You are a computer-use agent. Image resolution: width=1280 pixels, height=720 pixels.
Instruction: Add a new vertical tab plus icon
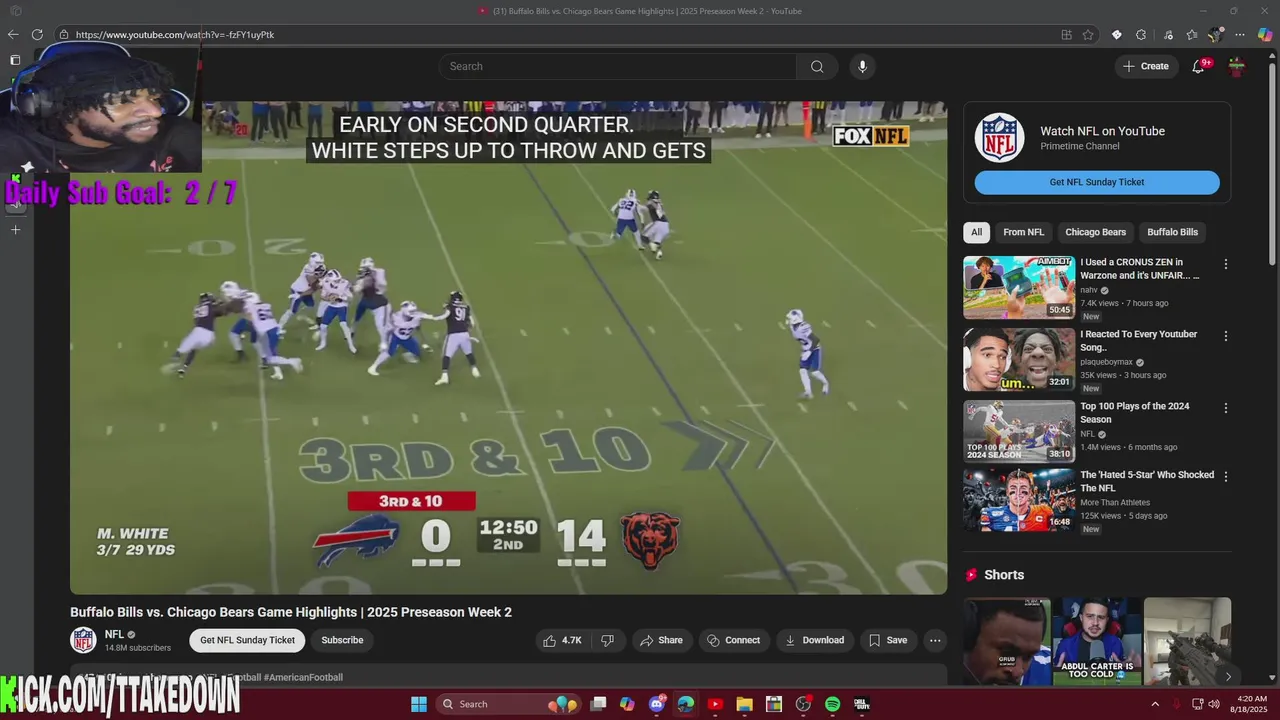point(15,230)
